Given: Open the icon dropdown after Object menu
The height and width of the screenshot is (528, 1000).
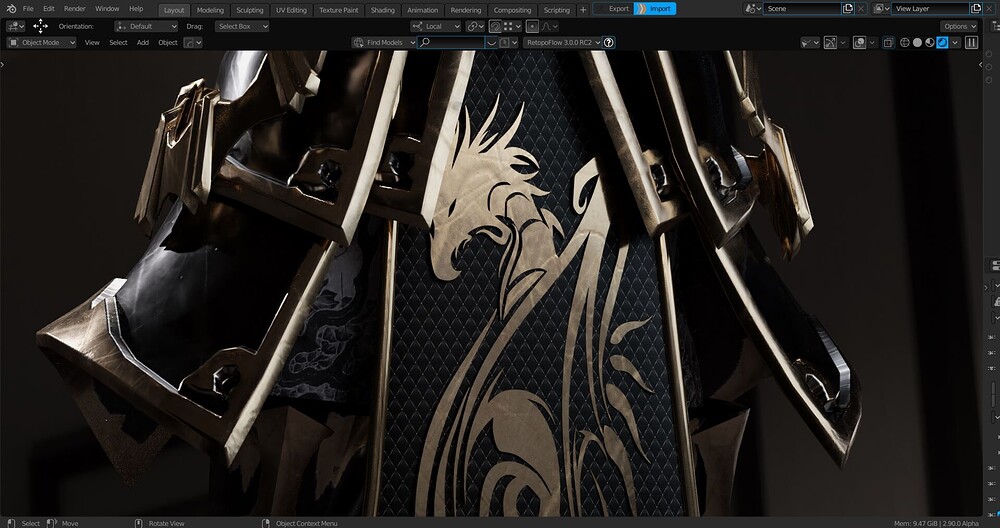Looking at the screenshot, I should pos(193,43).
